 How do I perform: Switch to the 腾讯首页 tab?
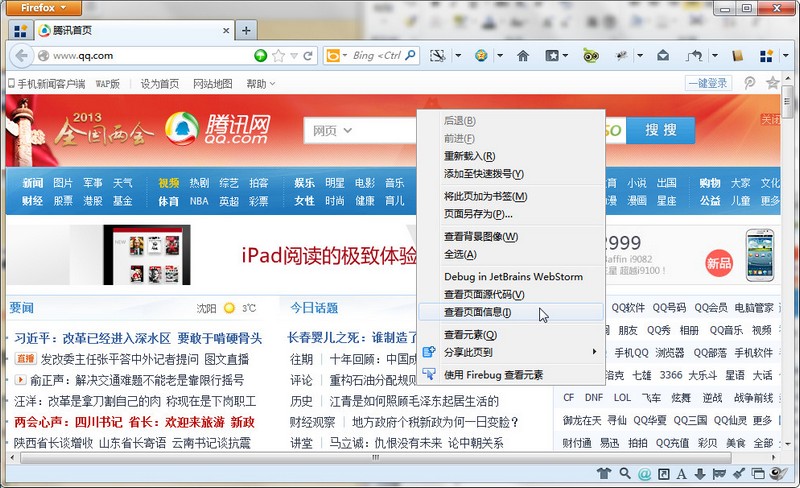tap(134, 31)
